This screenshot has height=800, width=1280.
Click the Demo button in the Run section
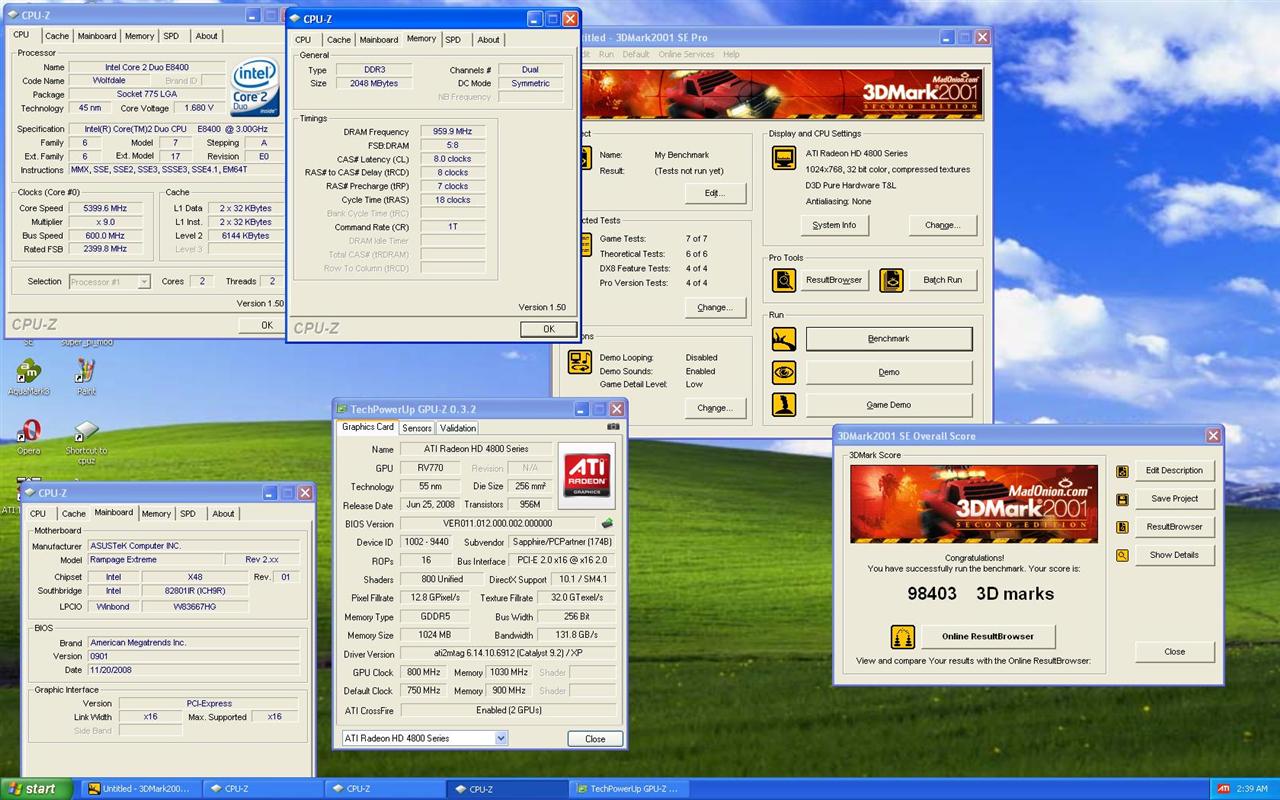click(889, 372)
